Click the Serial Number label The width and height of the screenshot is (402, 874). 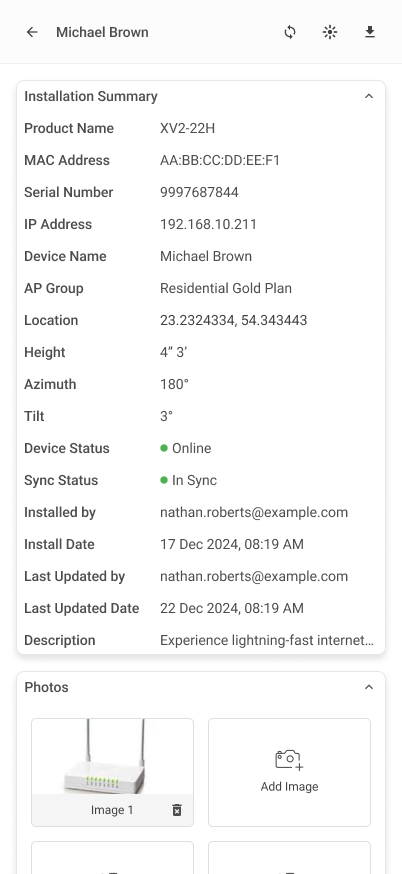tap(69, 192)
